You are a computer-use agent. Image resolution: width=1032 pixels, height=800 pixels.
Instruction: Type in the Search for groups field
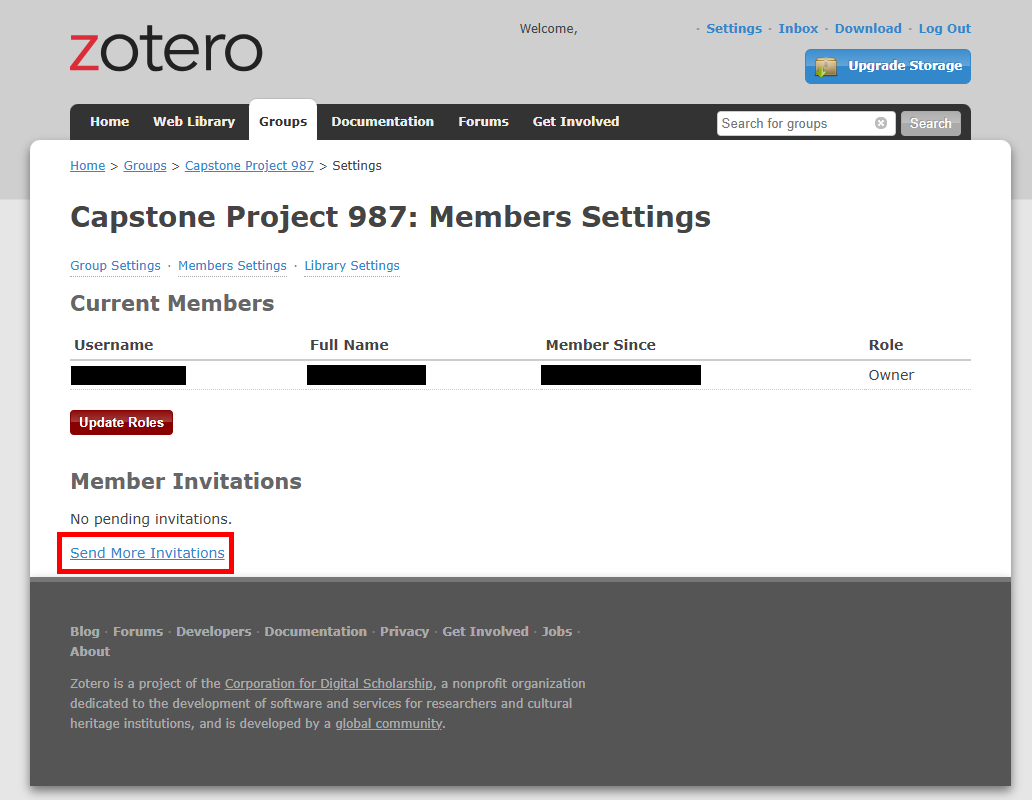(x=795, y=123)
